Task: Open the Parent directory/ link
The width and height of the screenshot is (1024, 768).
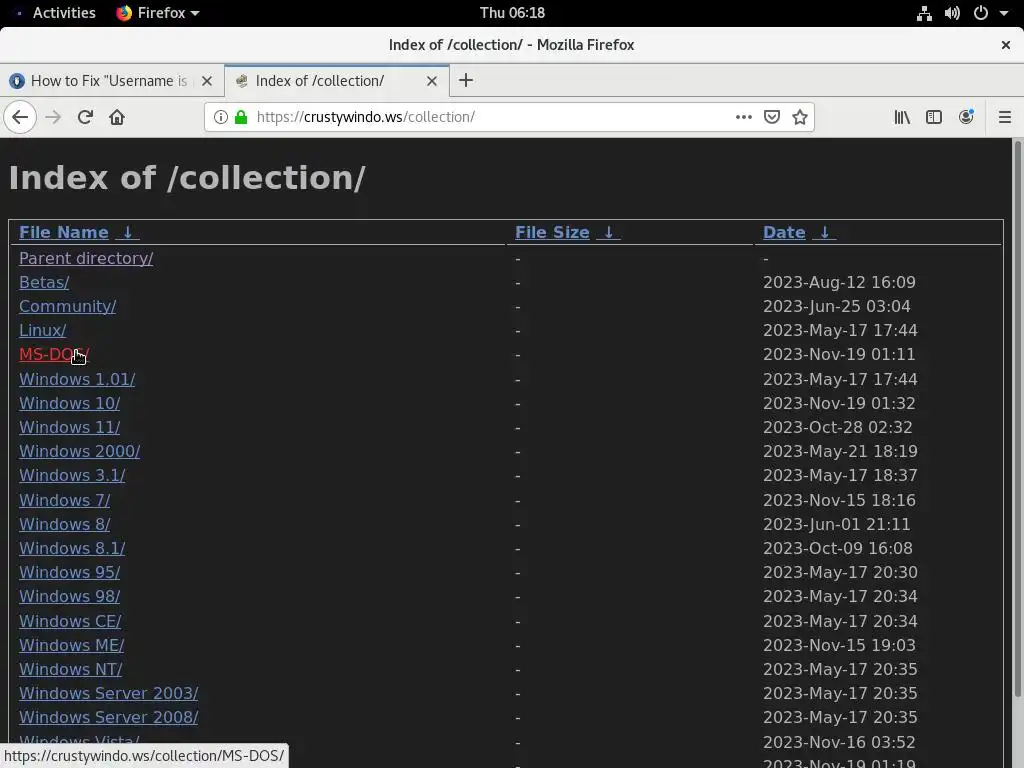Action: click(x=86, y=259)
